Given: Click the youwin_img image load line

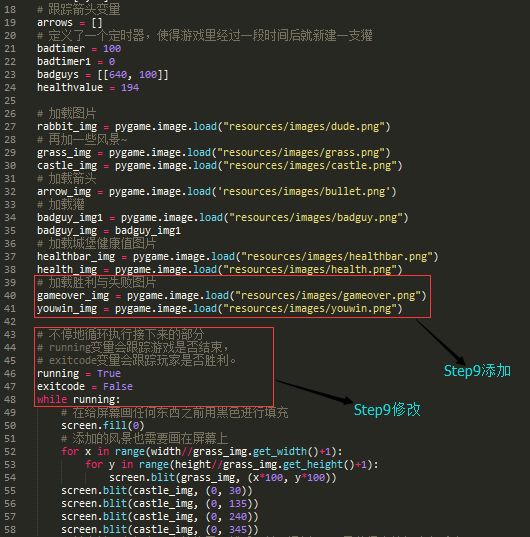Looking at the screenshot, I should click(219, 309).
